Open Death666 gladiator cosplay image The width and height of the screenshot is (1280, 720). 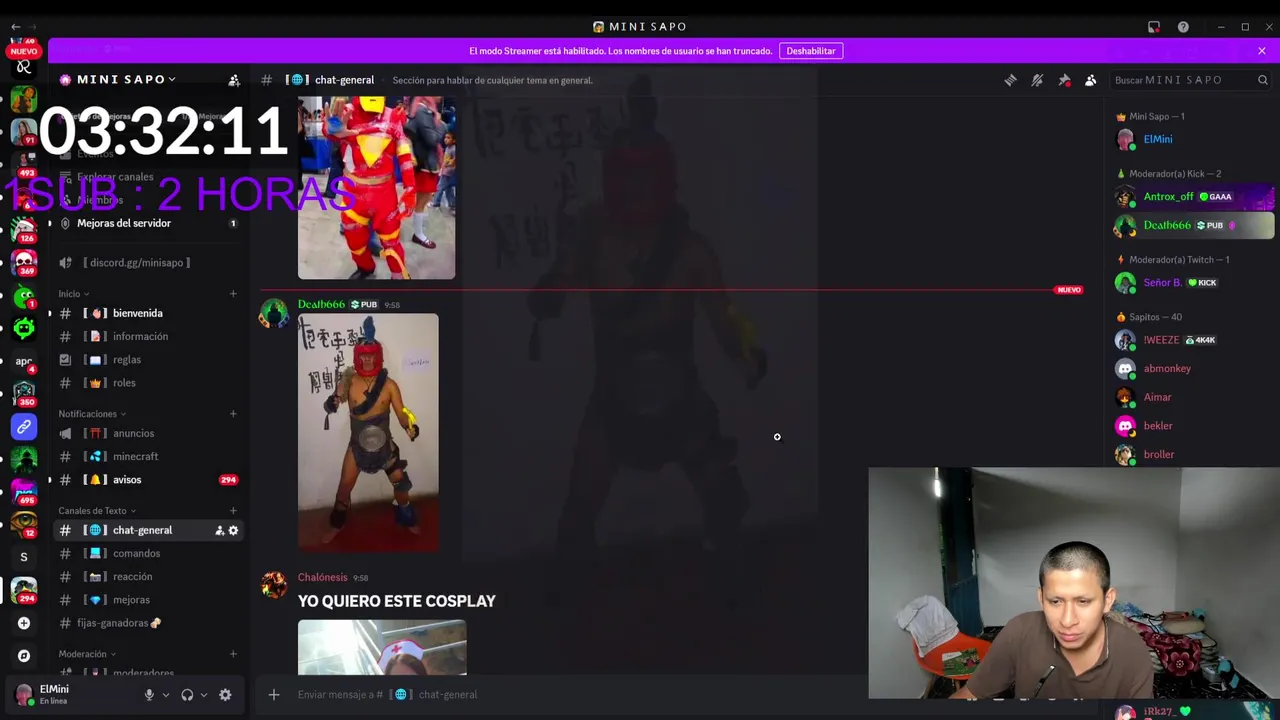[368, 432]
